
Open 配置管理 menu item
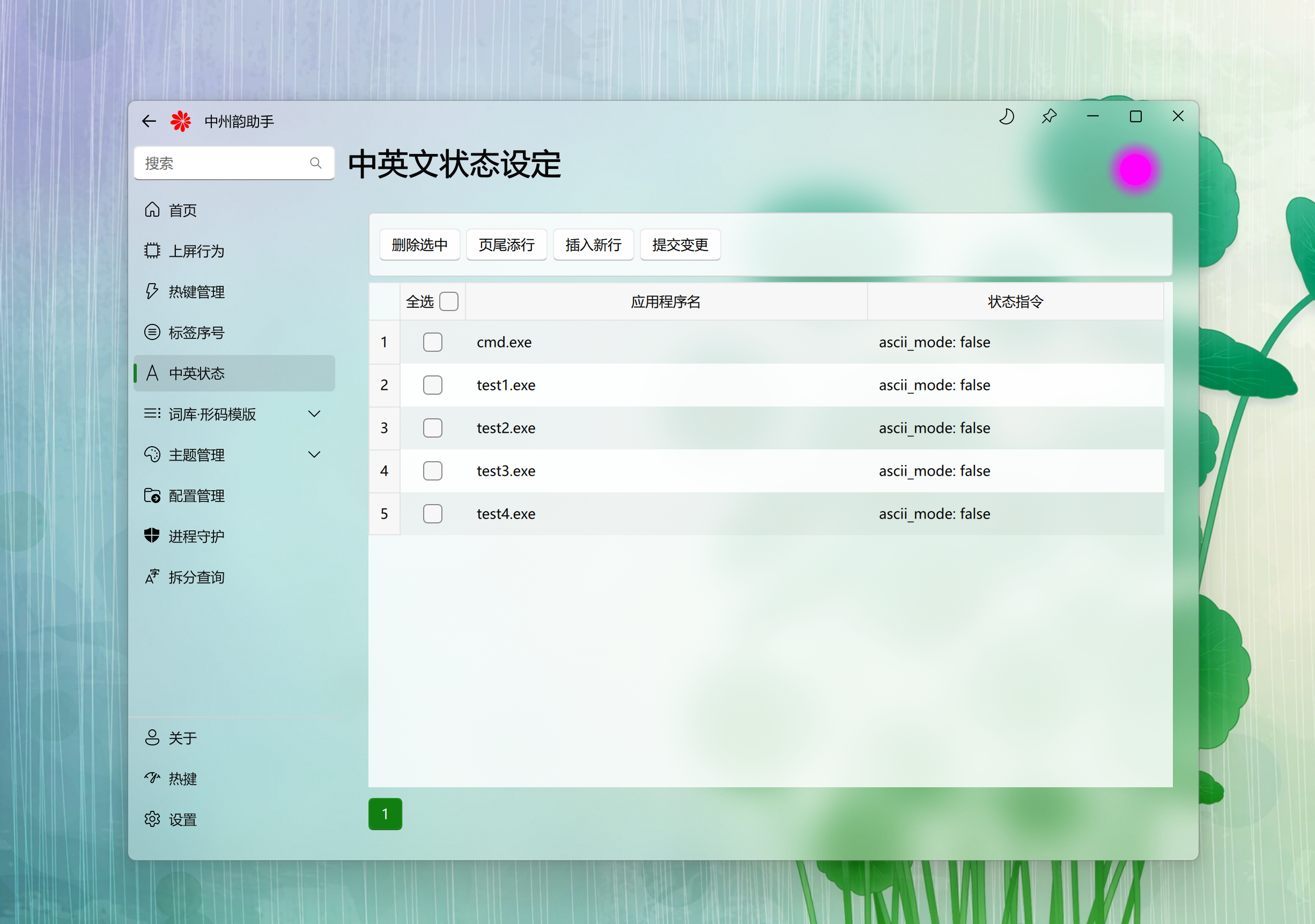196,496
